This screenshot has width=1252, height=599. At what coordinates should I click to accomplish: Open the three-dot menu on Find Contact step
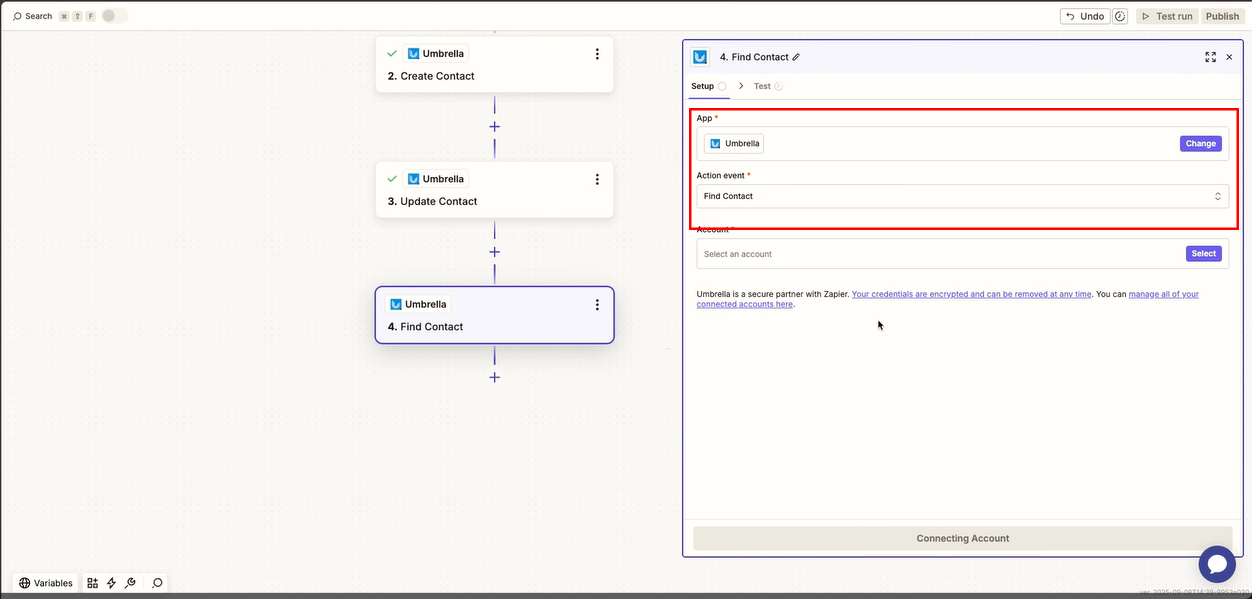coord(597,305)
